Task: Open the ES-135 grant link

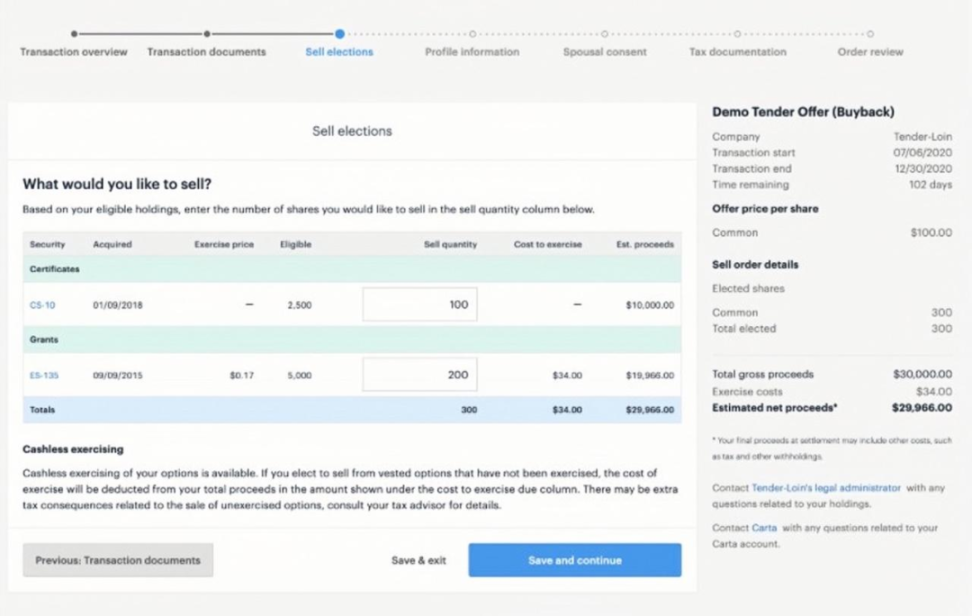Action: pos(44,375)
